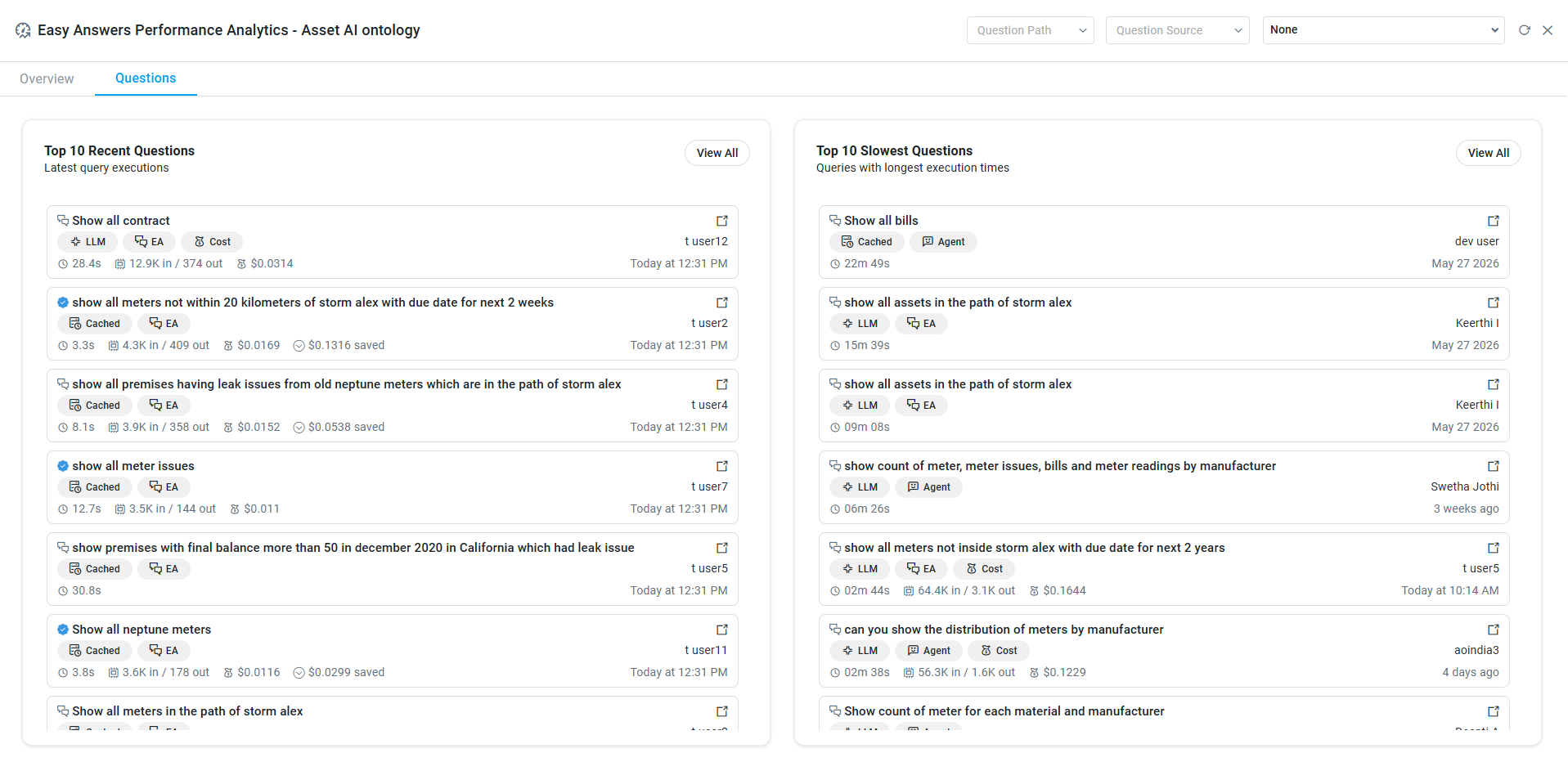The height and width of the screenshot is (771, 1568).
Task: Click the Cached tag on 'Show all bills'
Action: 867,242
